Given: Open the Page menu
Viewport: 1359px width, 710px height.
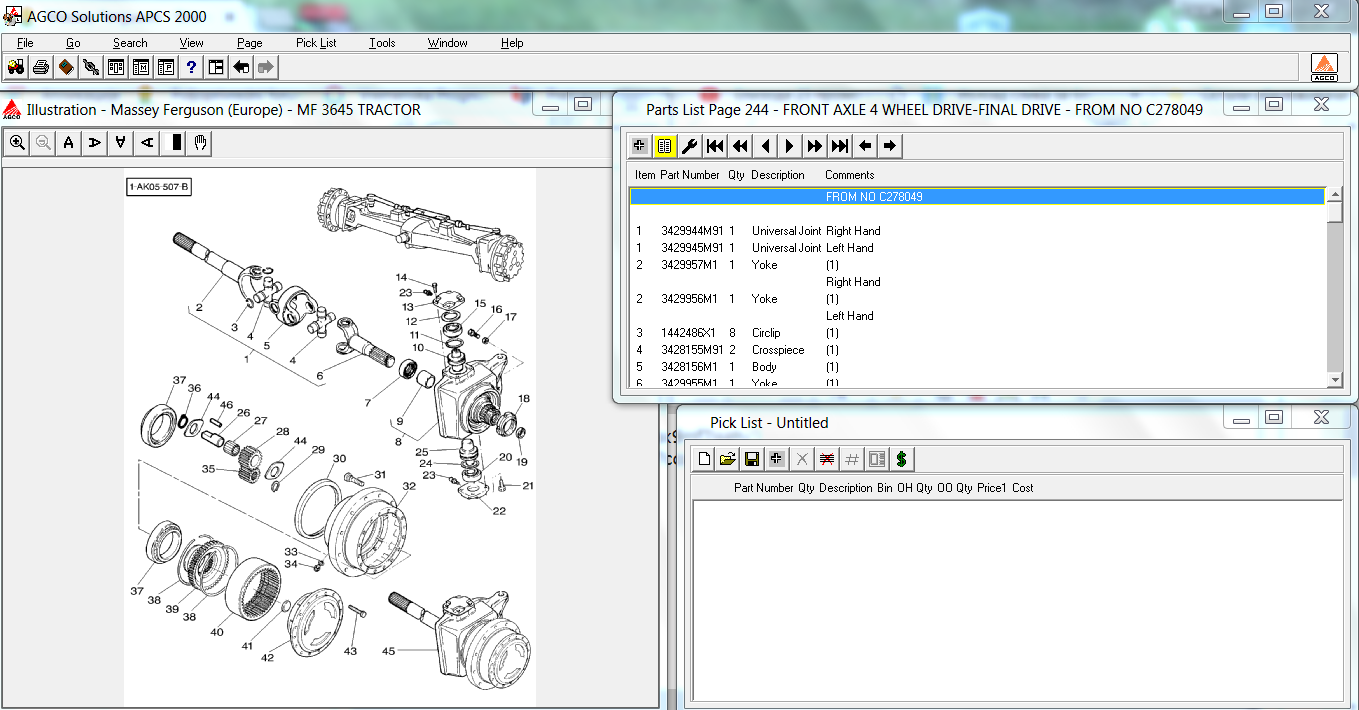Looking at the screenshot, I should (x=250, y=43).
